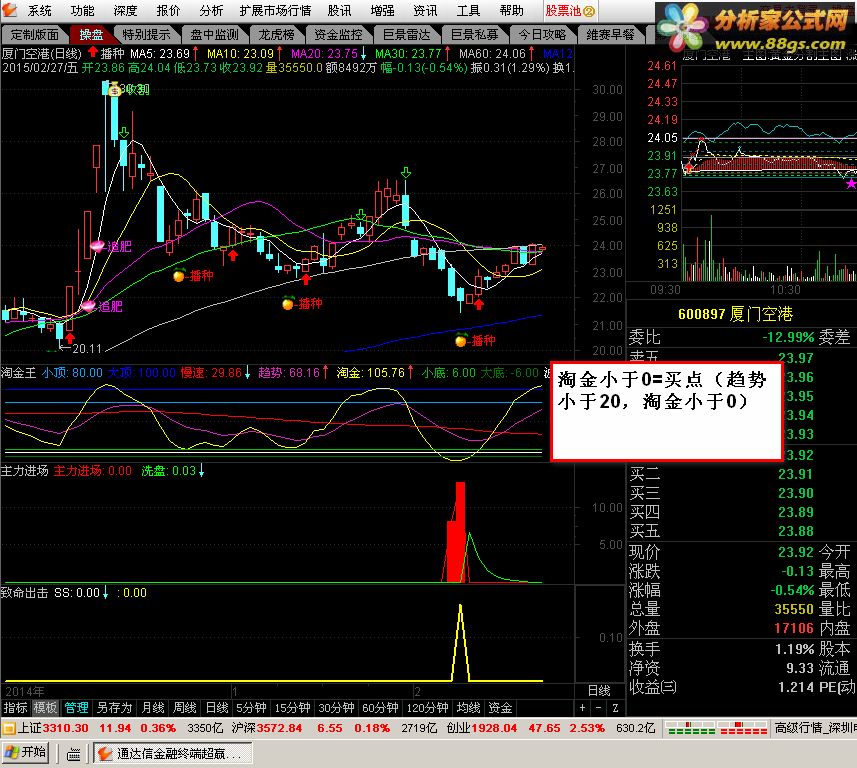Click the application logo icon in menu bar
Screen dimensions: 857x768
[10, 10]
